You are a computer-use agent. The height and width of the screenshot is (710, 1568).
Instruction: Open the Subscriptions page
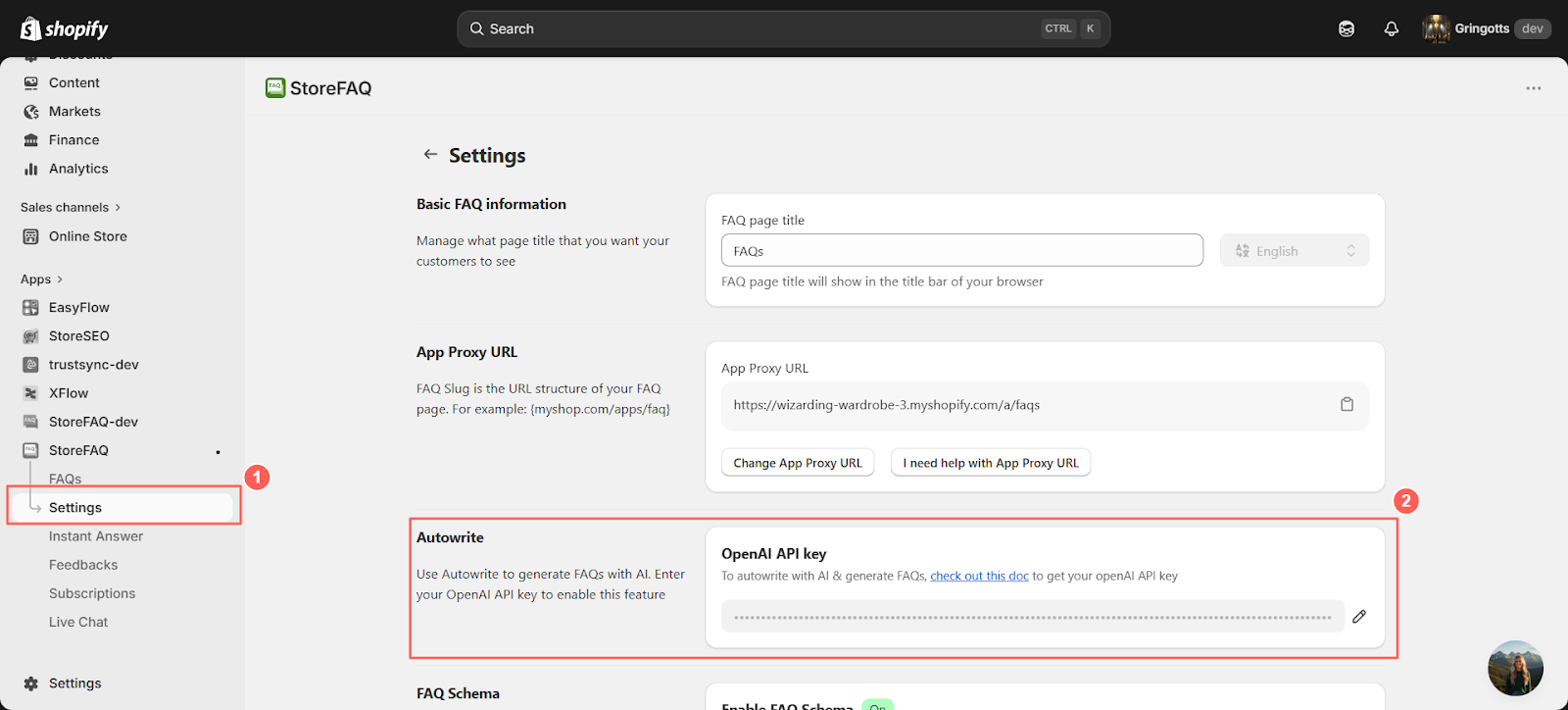pyautogui.click(x=92, y=593)
